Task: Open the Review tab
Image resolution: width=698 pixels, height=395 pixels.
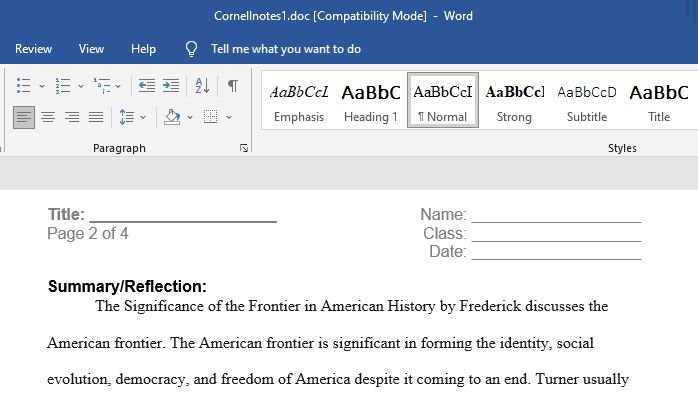Action: (33, 49)
